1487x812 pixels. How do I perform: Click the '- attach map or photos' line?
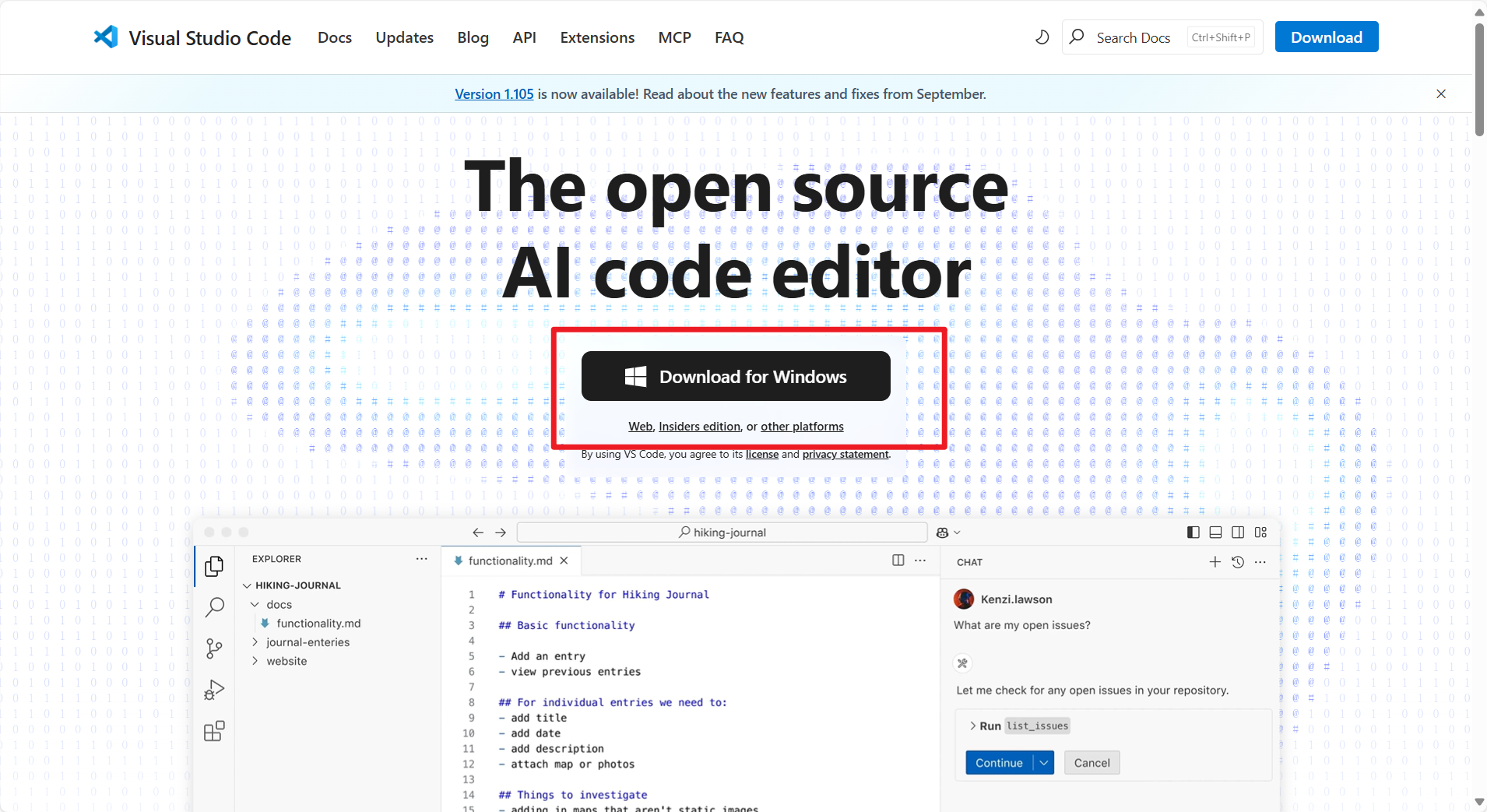567,765
